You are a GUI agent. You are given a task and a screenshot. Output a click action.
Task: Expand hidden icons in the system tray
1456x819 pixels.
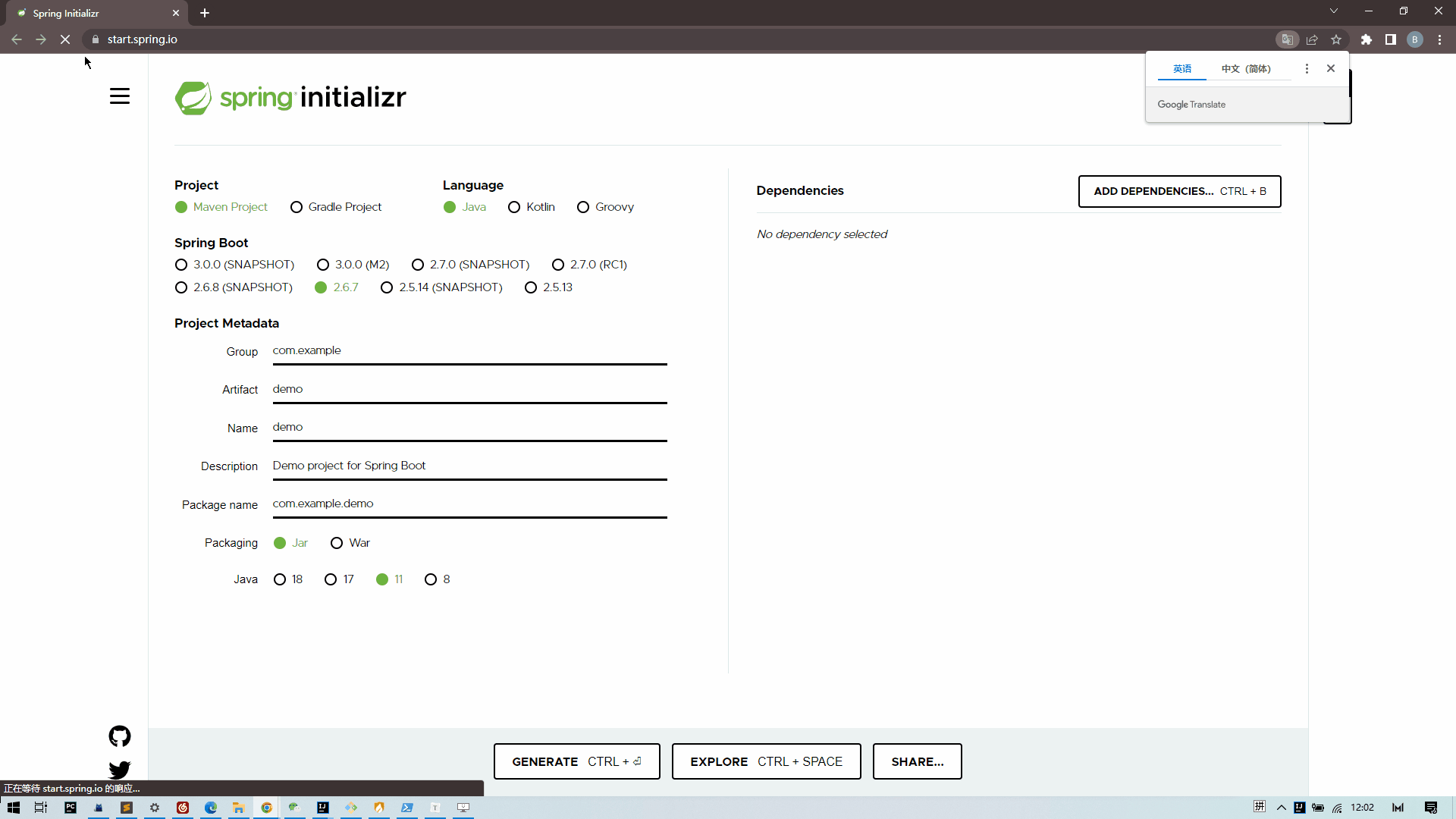[1281, 808]
